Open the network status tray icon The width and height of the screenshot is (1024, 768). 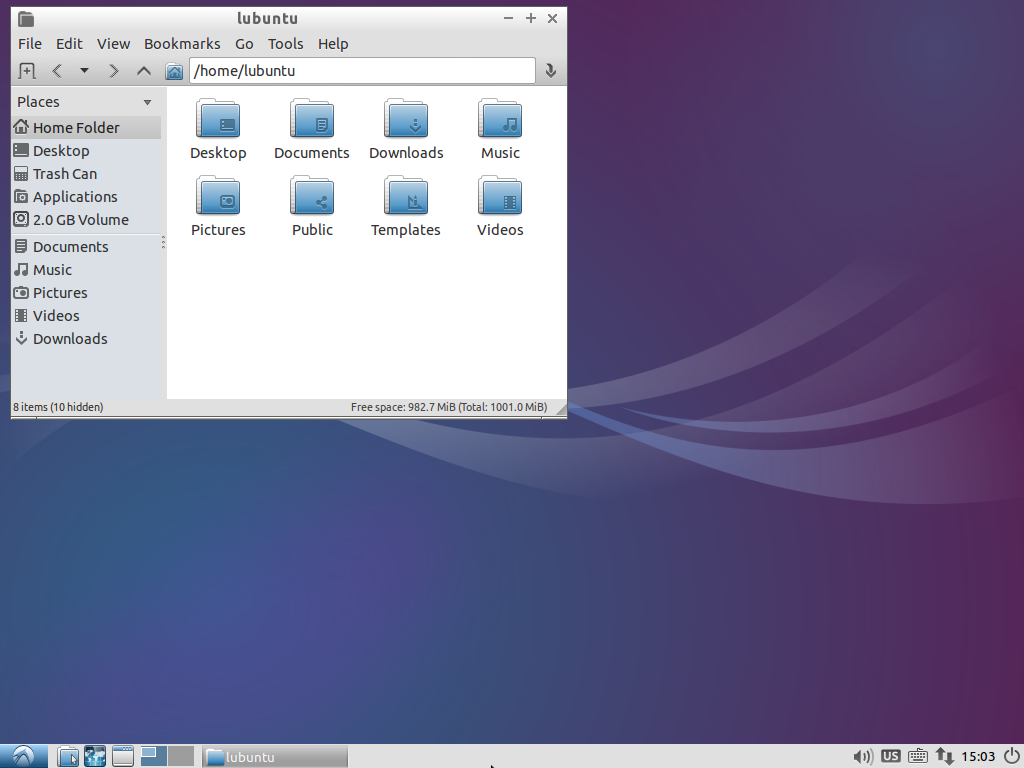944,756
